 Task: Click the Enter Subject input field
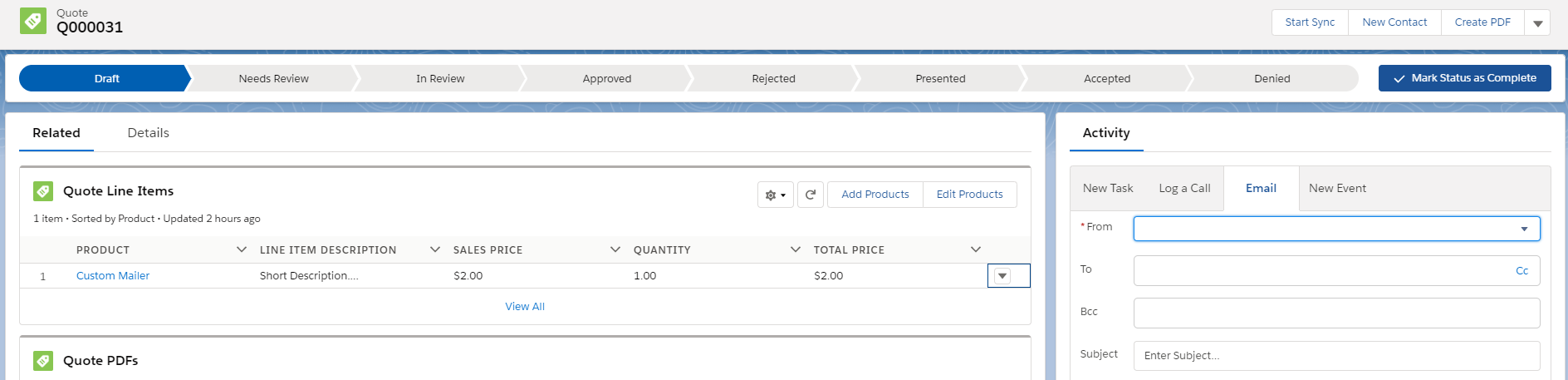(1335, 356)
